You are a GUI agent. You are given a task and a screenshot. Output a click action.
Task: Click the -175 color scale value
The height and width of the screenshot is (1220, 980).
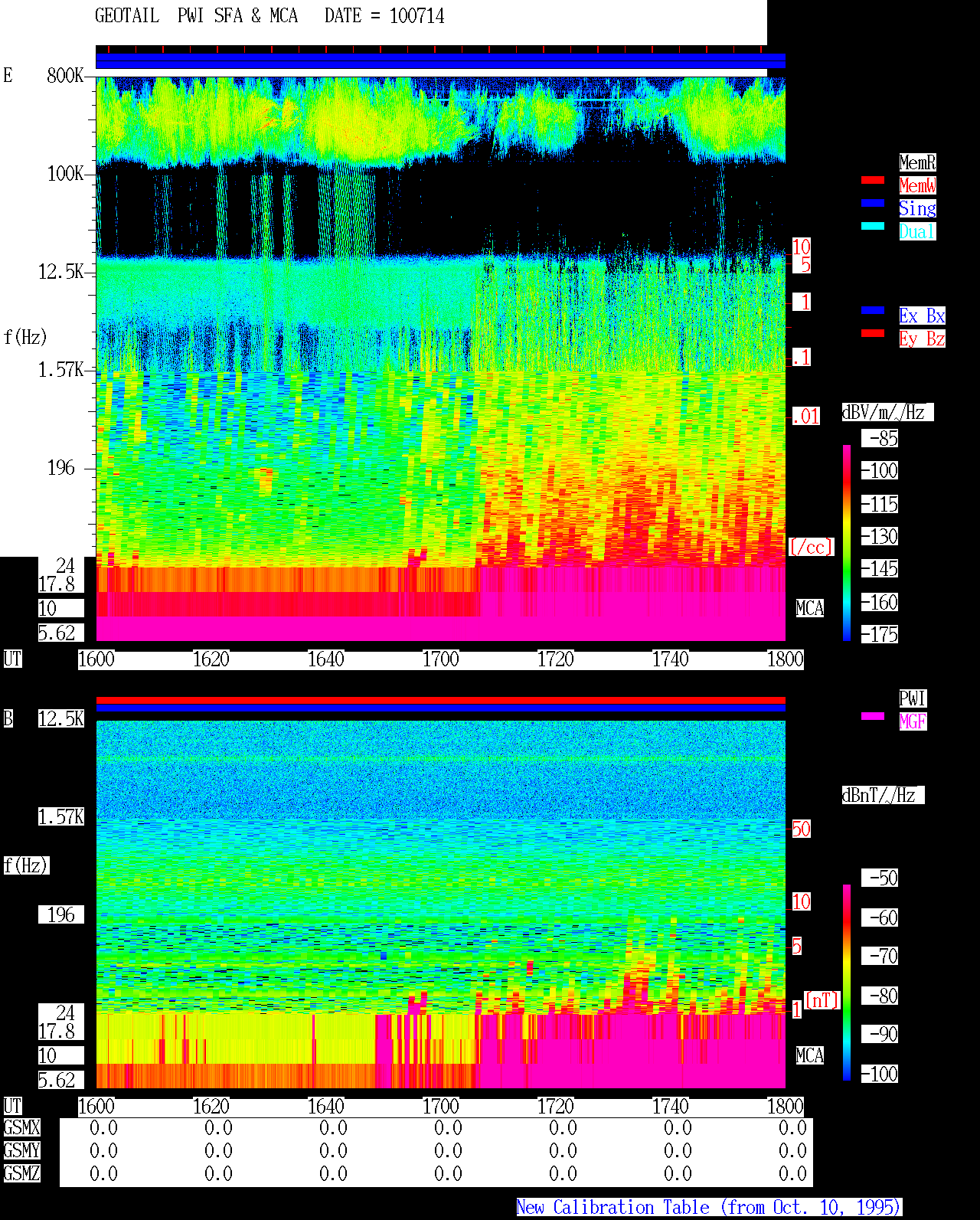click(880, 635)
